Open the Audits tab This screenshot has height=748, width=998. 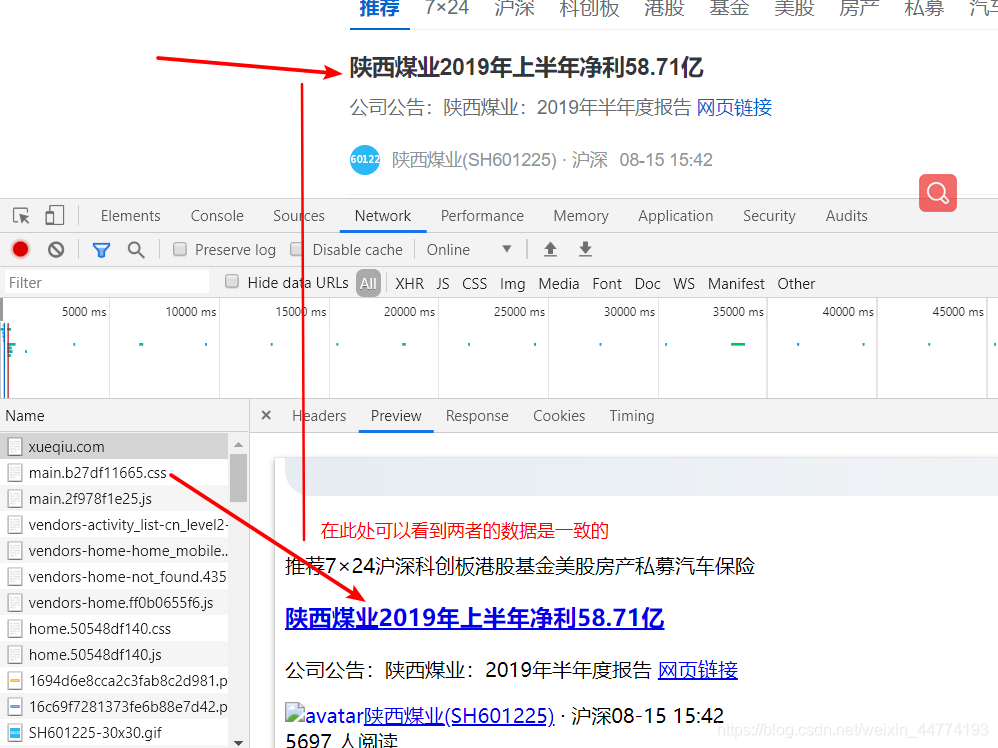[847, 216]
